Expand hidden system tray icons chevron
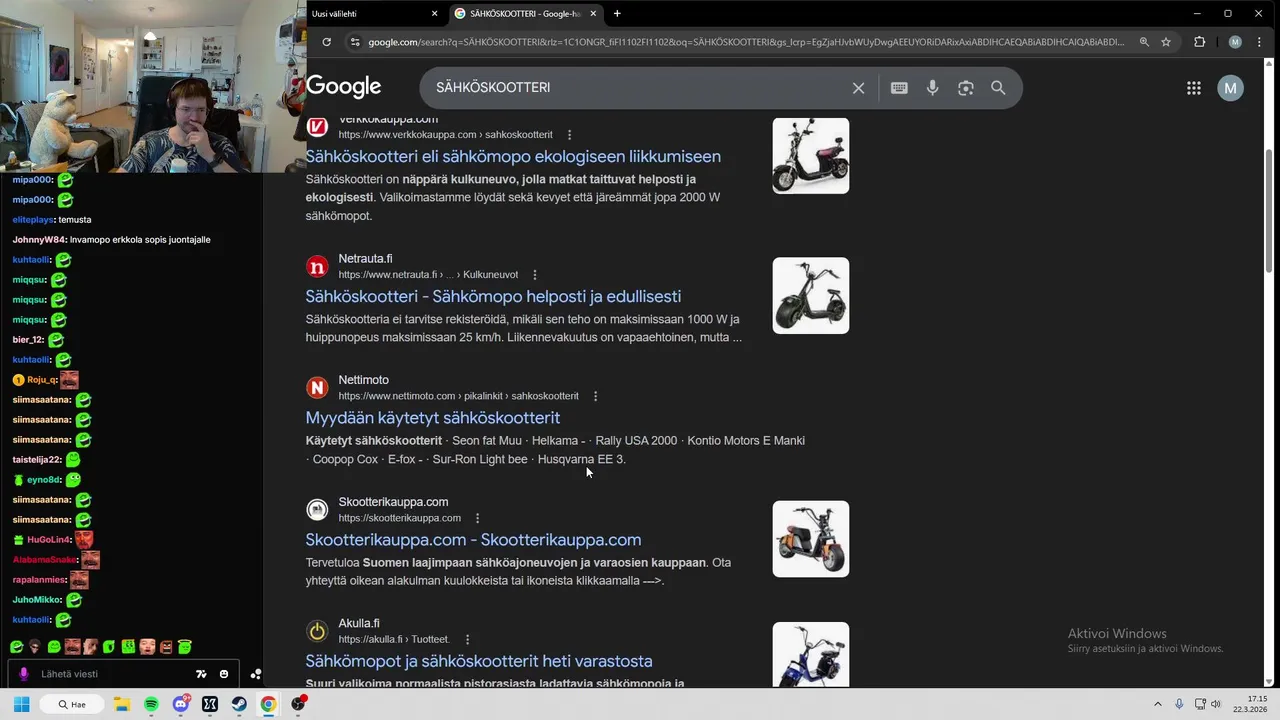1280x720 pixels. click(1158, 704)
